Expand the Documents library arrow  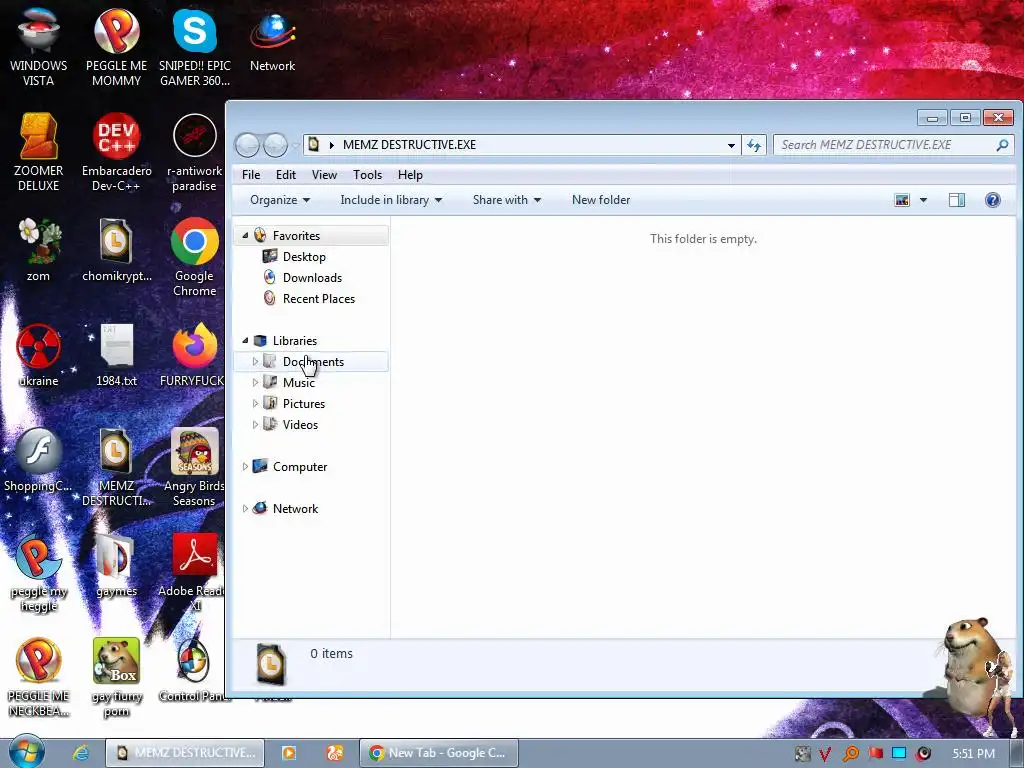255,361
